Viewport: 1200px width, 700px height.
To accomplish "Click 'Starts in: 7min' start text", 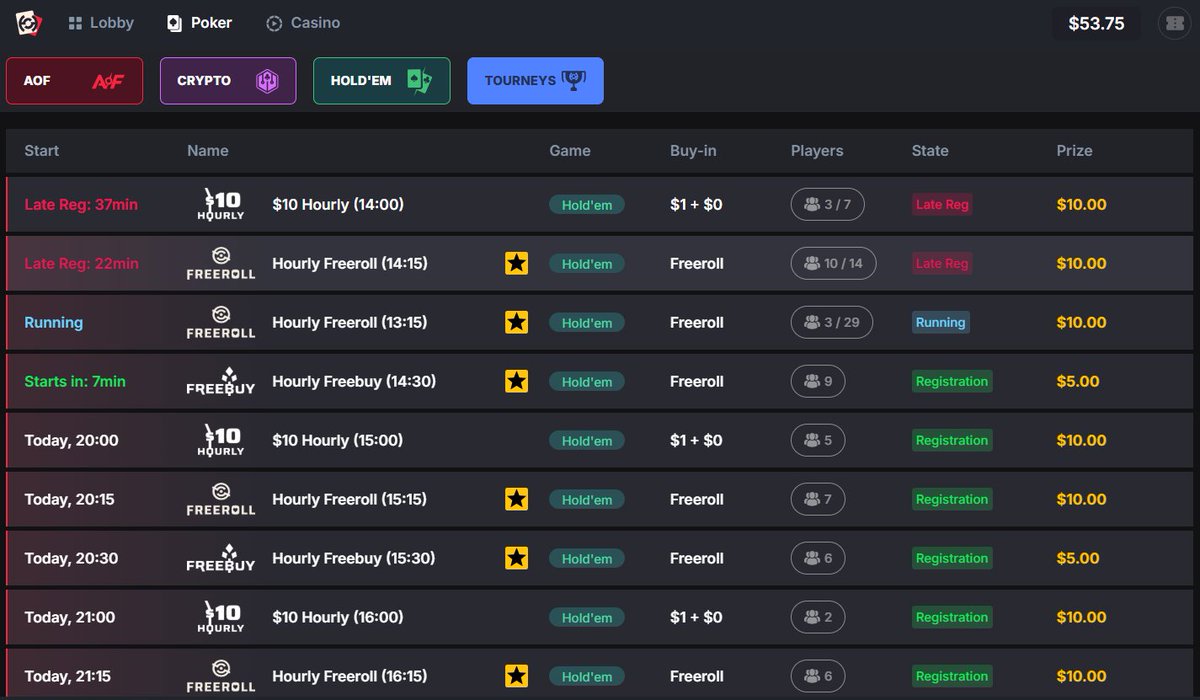I will (75, 382).
